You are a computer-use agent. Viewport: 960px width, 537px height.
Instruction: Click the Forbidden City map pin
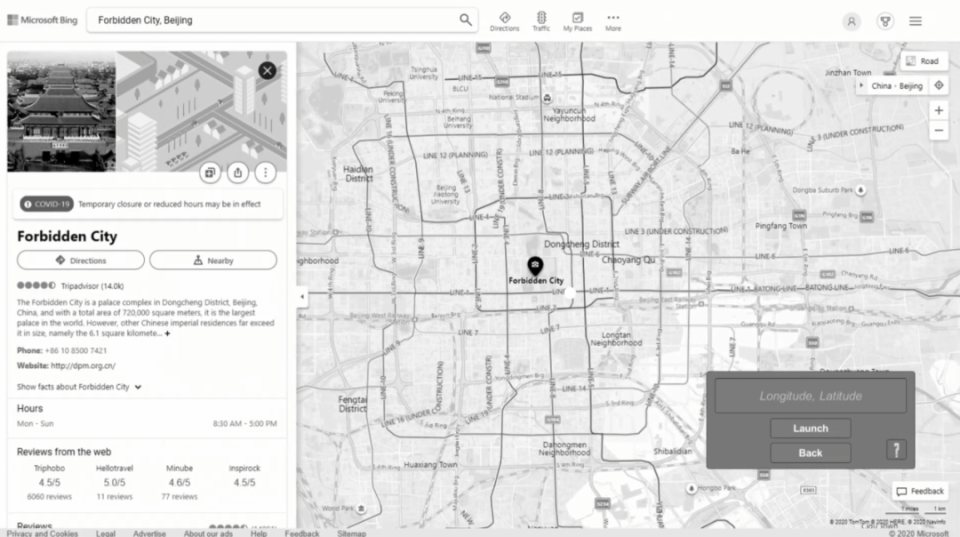point(535,265)
